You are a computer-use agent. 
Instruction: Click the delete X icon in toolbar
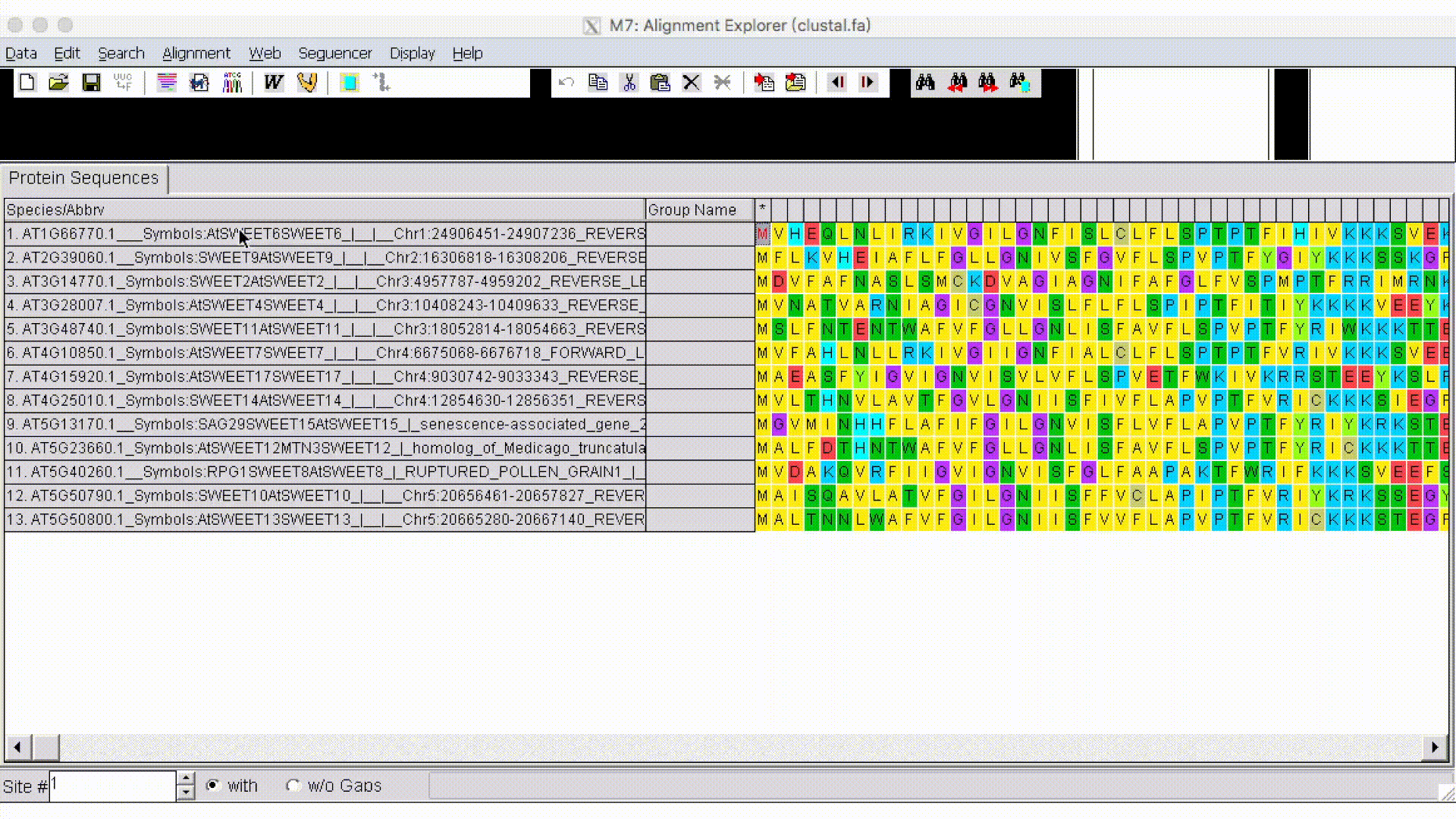click(x=691, y=82)
